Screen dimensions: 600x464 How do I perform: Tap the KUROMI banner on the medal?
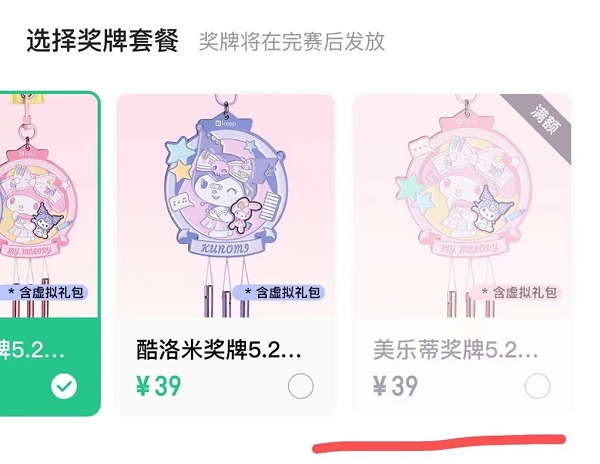coord(225,249)
